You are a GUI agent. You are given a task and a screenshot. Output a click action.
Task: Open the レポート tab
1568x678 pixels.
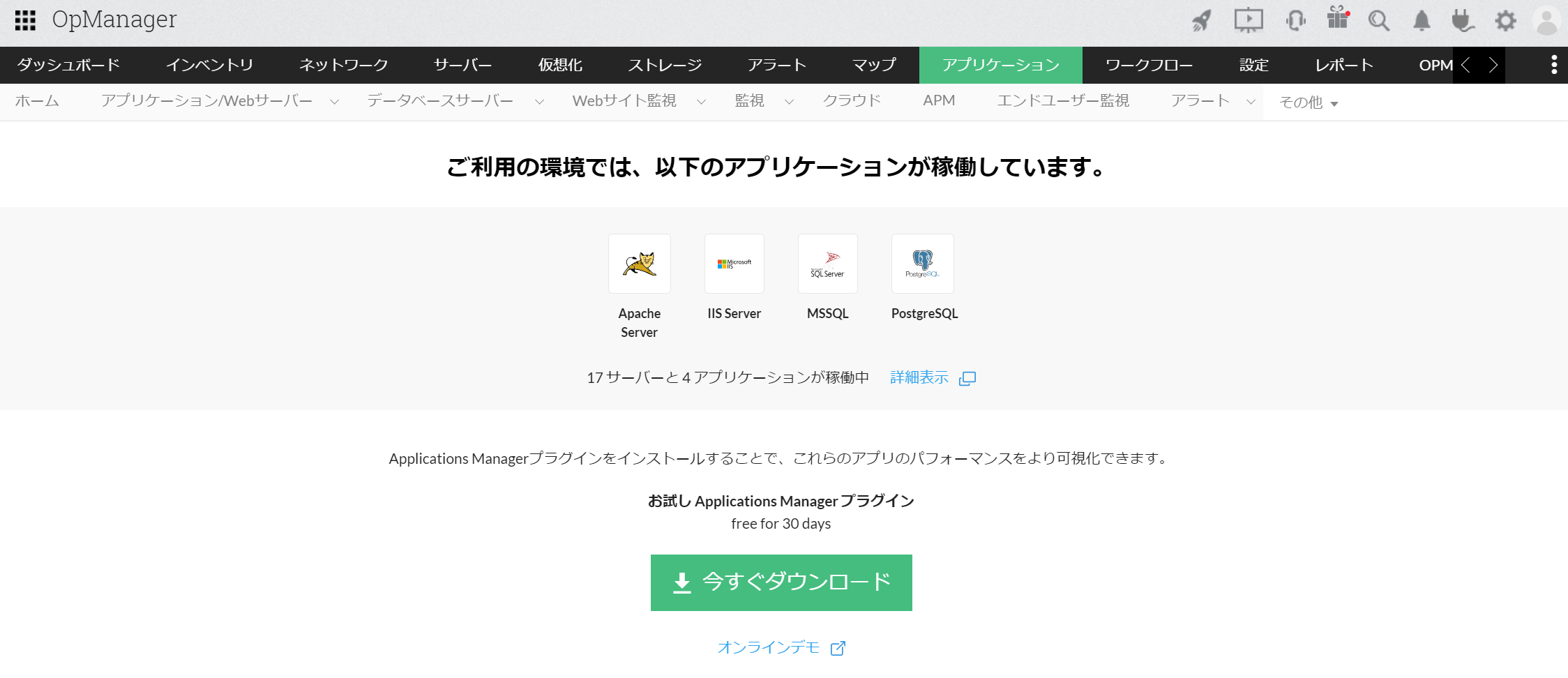[x=1345, y=65]
